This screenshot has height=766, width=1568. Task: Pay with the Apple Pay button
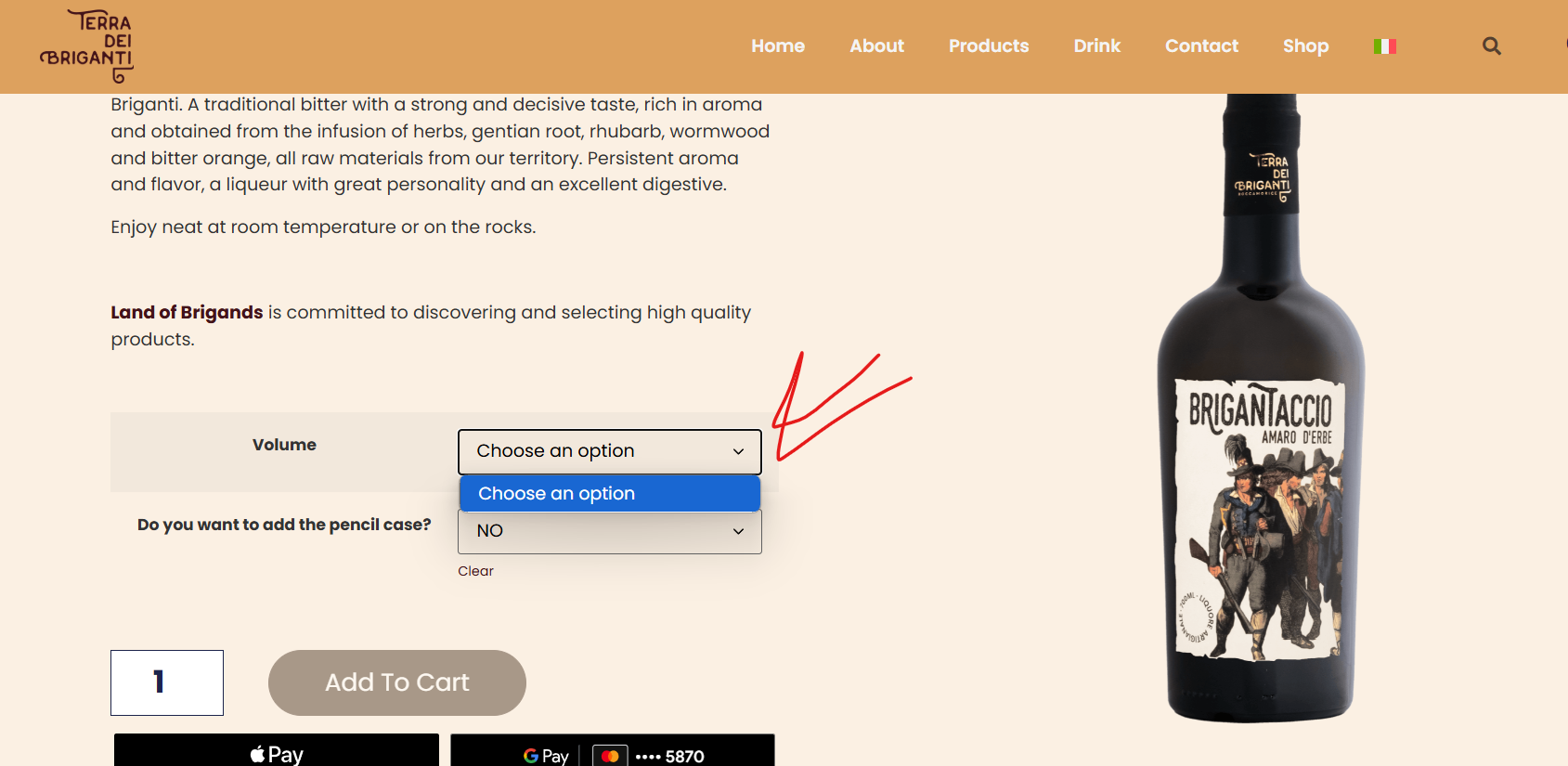click(x=277, y=750)
